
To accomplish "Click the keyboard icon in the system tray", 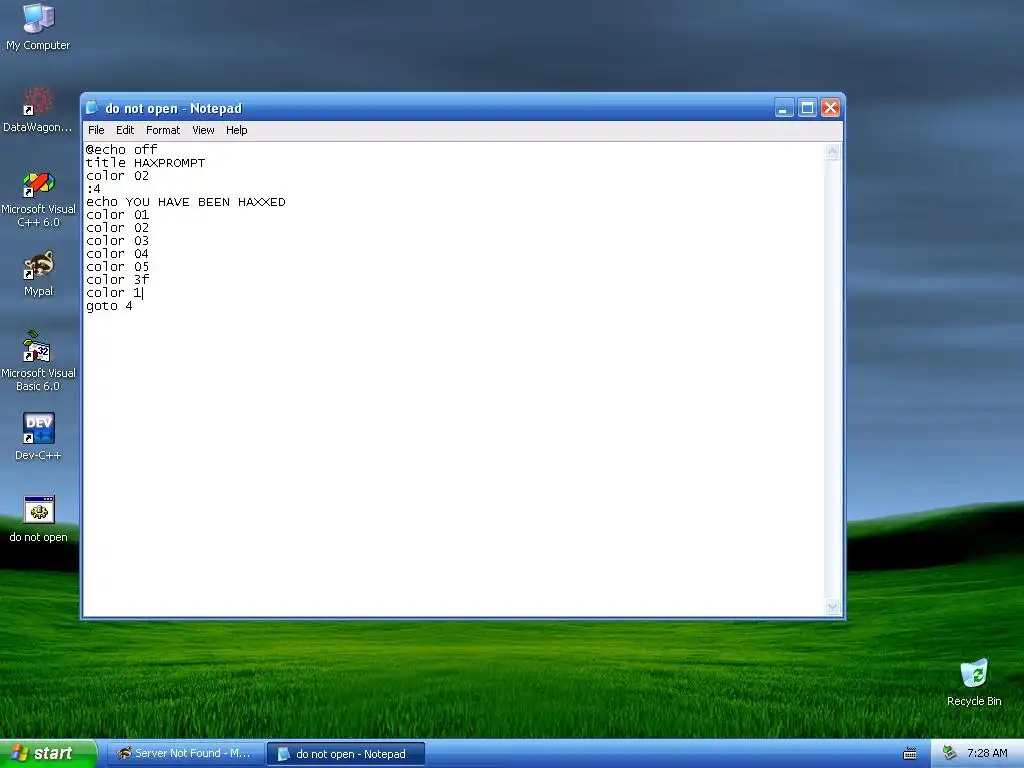I will click(x=909, y=754).
